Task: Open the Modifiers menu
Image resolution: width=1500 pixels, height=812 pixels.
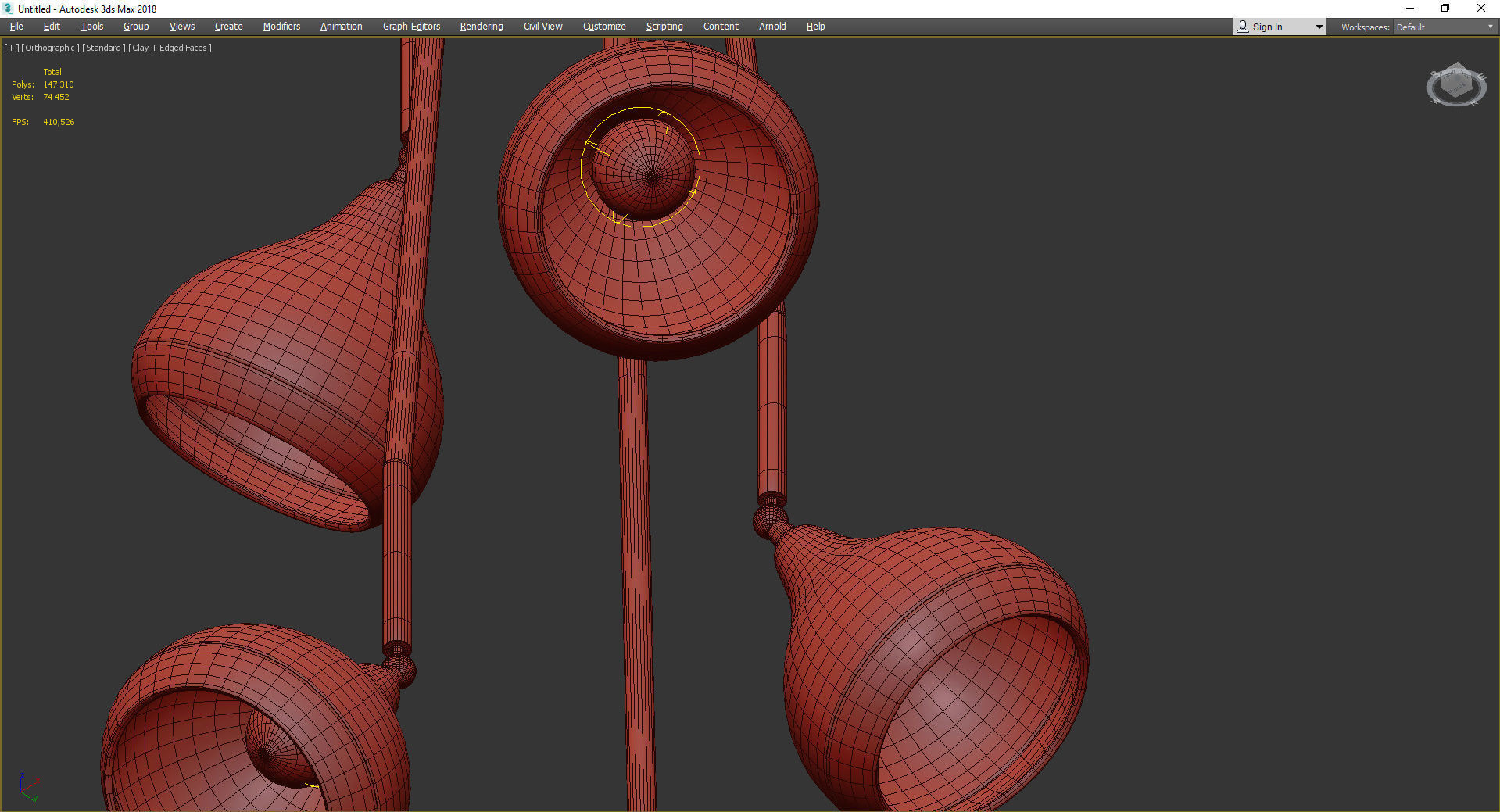Action: (x=281, y=27)
